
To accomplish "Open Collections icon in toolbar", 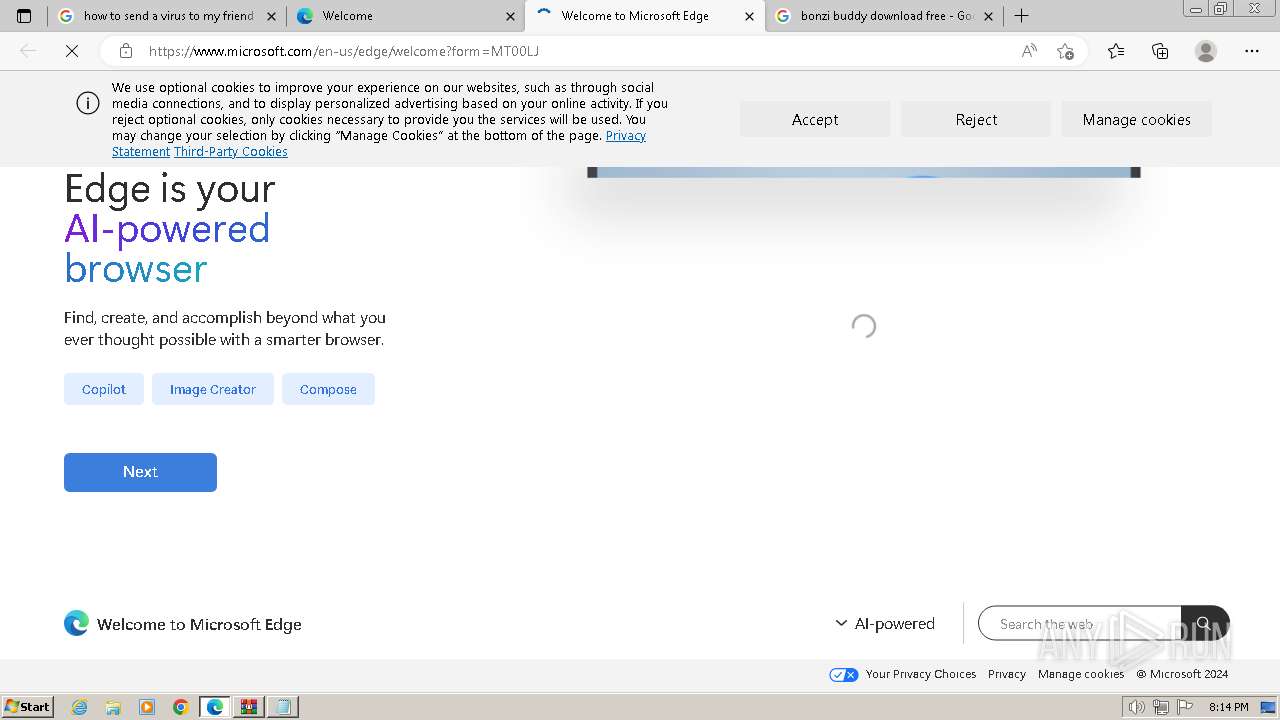I will (1160, 51).
